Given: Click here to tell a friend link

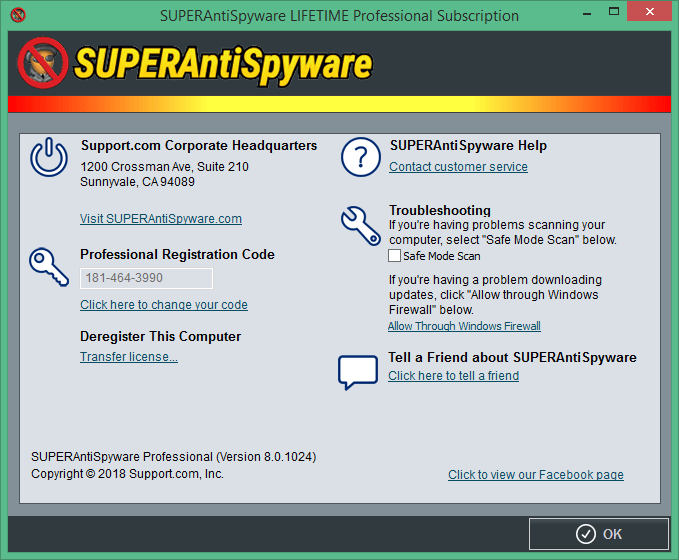Looking at the screenshot, I should pyautogui.click(x=453, y=376).
